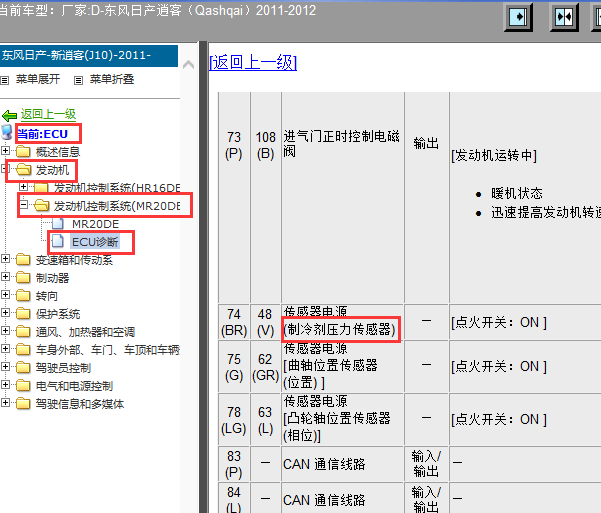The width and height of the screenshot is (601, 513).
Task: Click 菜单折叠 to collapse all menus
Action: (x=112, y=79)
